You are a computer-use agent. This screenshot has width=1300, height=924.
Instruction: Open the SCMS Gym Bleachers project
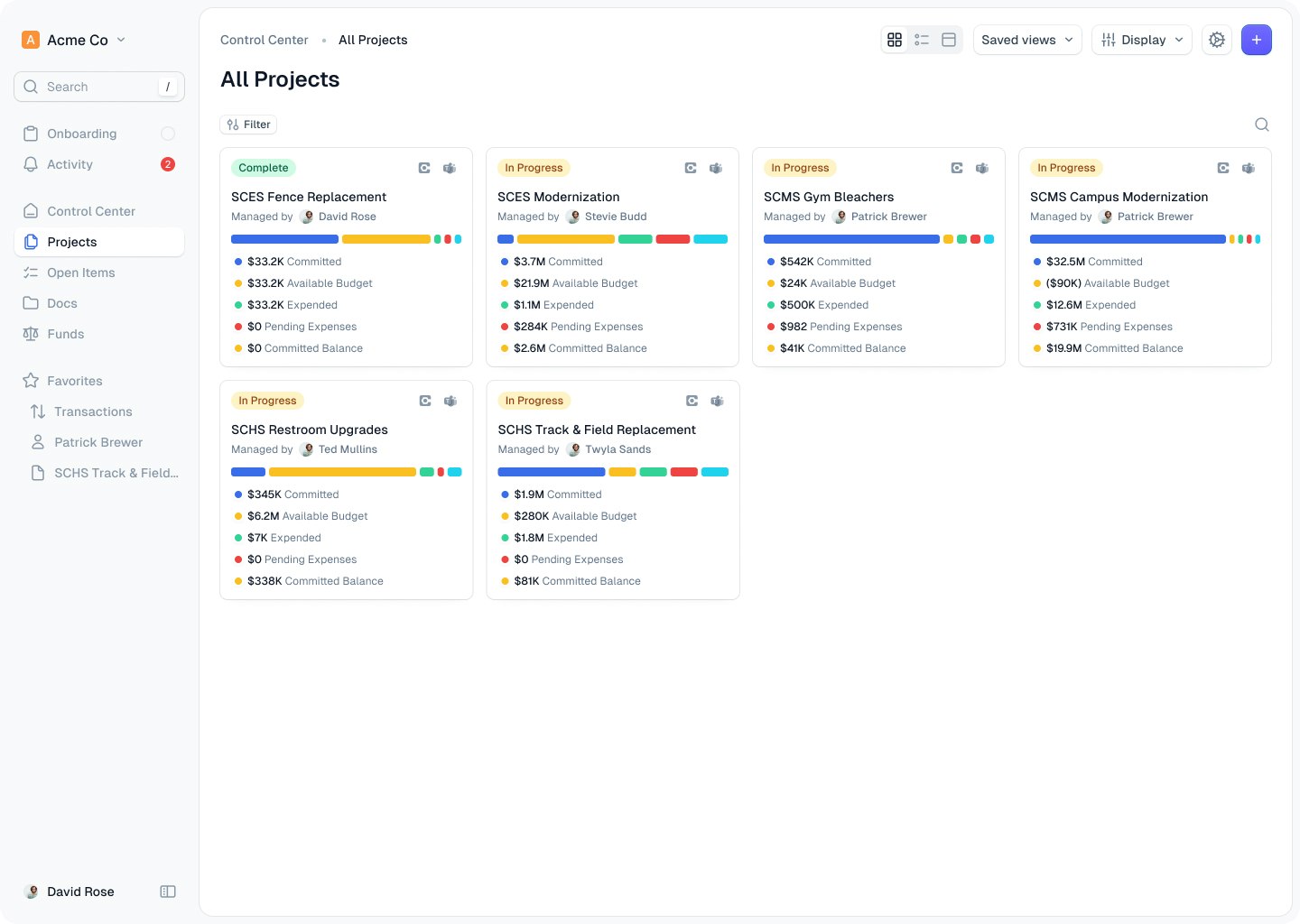(x=829, y=197)
